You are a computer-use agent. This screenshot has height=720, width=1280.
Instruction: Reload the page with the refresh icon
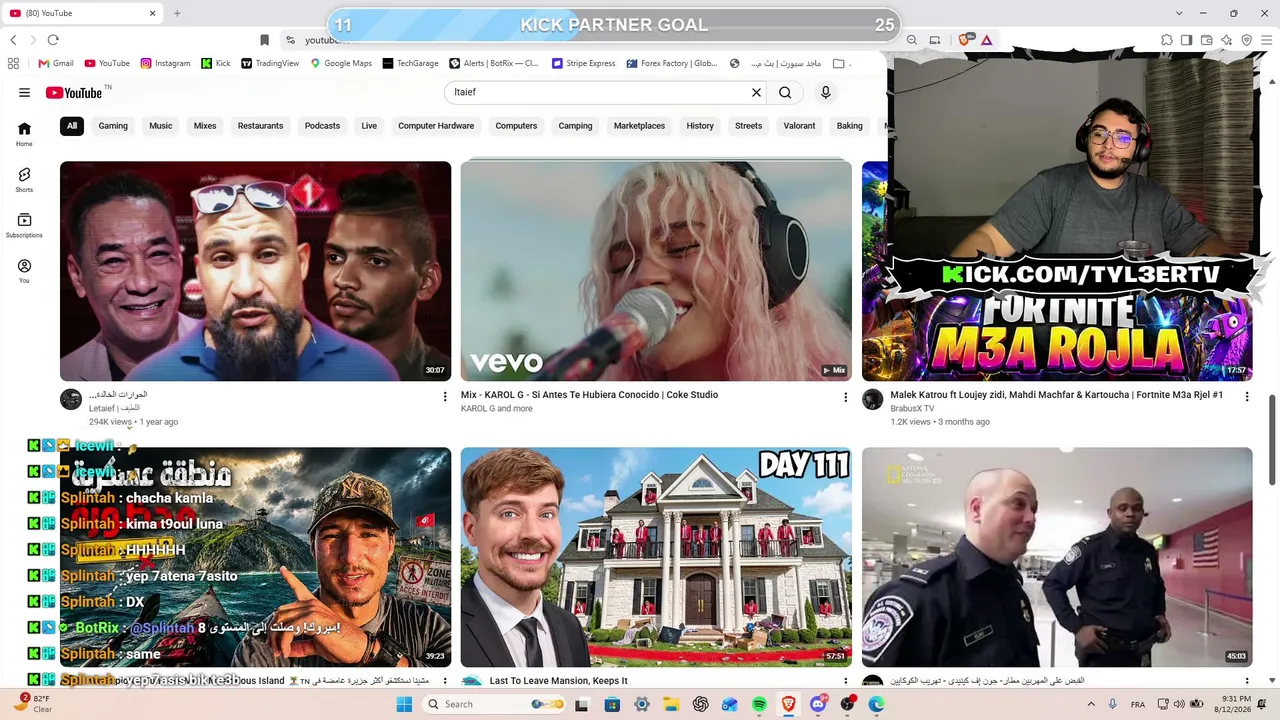click(x=53, y=40)
